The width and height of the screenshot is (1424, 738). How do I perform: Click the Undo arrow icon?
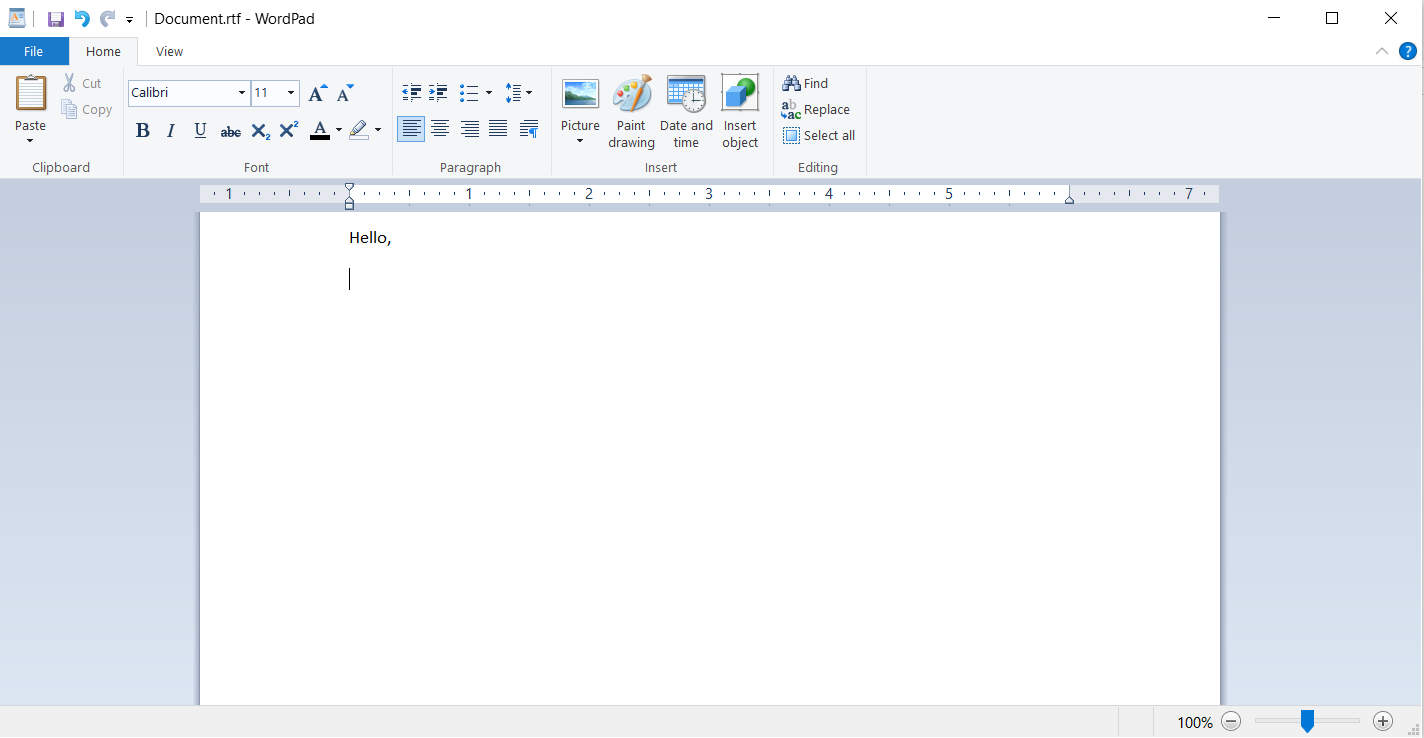point(82,19)
